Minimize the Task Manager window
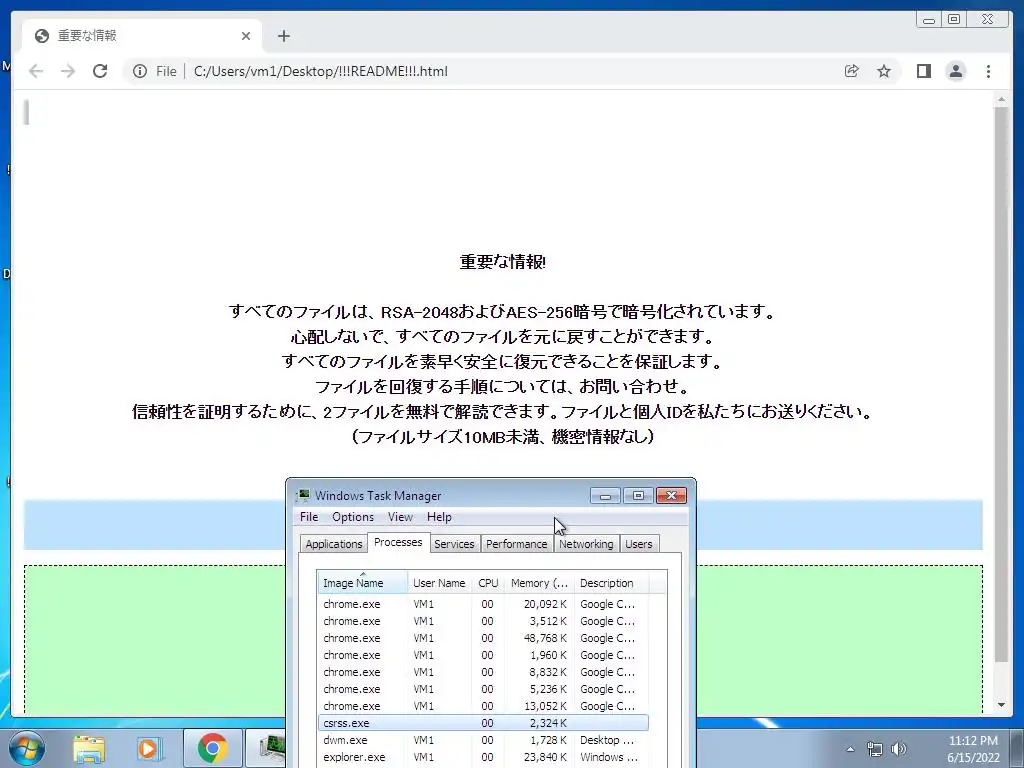 [605, 496]
